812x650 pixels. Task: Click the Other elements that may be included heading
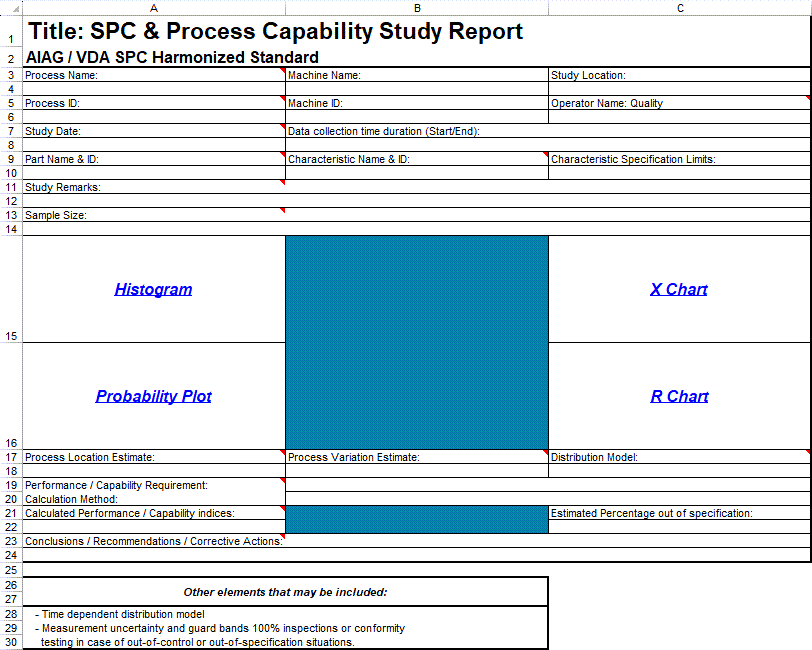285,591
